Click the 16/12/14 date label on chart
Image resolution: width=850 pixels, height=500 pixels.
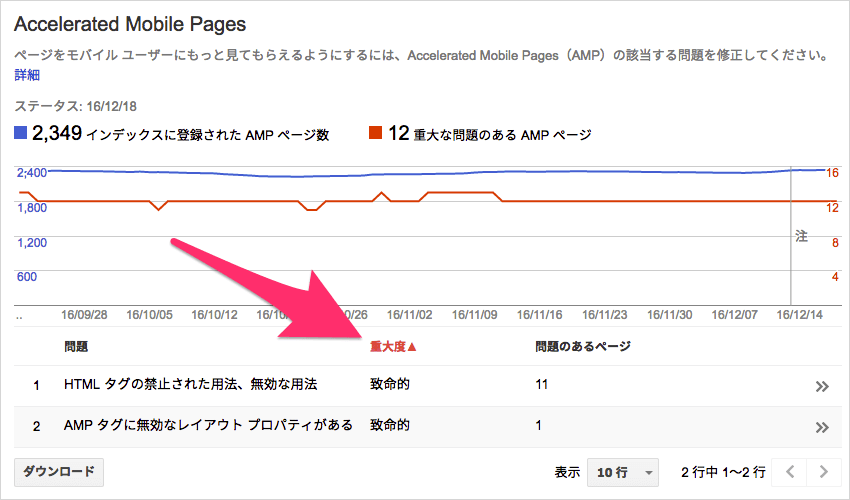click(x=800, y=315)
